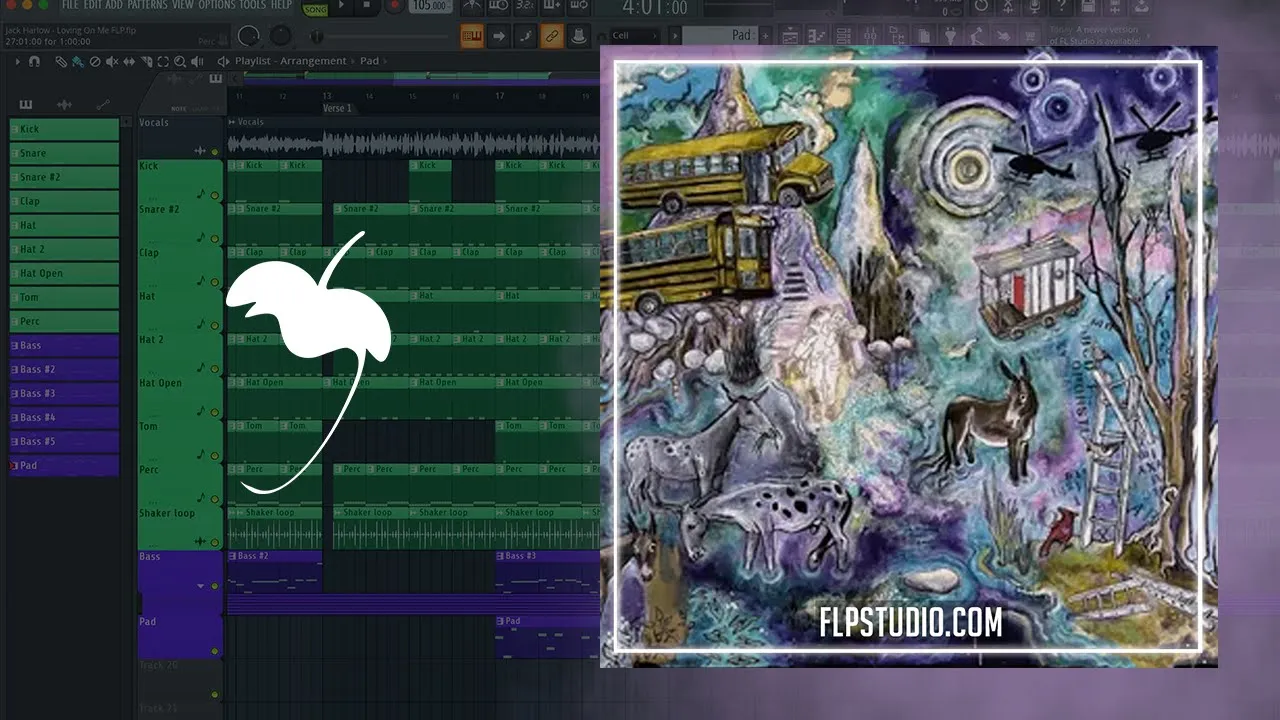Select the Delete tool in playlist toolbar
Screen dimensions: 1280x720
pyautogui.click(x=95, y=61)
